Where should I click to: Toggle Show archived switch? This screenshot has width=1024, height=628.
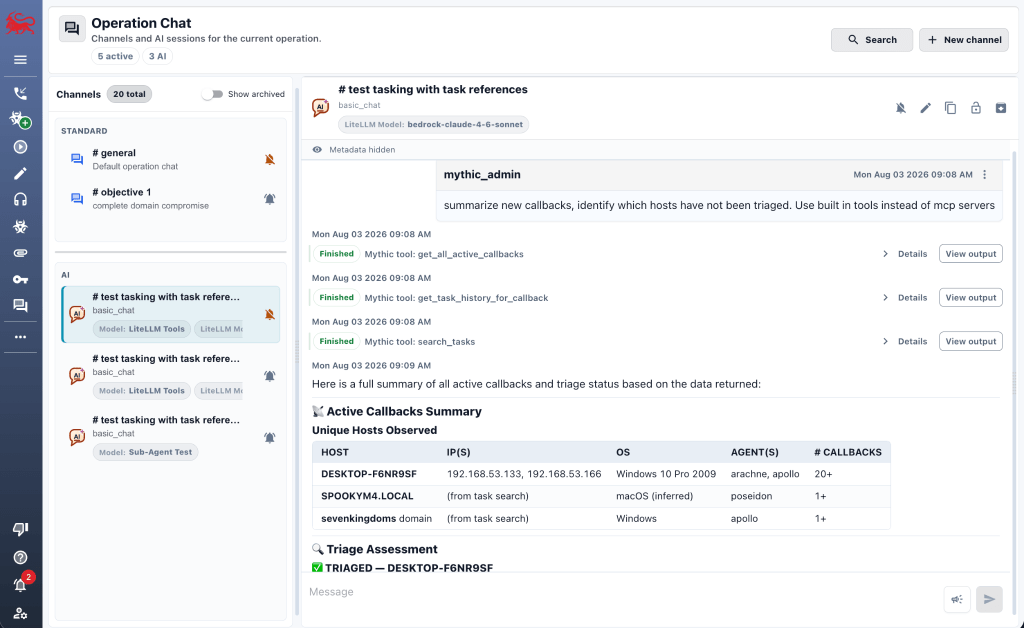pyautogui.click(x=212, y=94)
